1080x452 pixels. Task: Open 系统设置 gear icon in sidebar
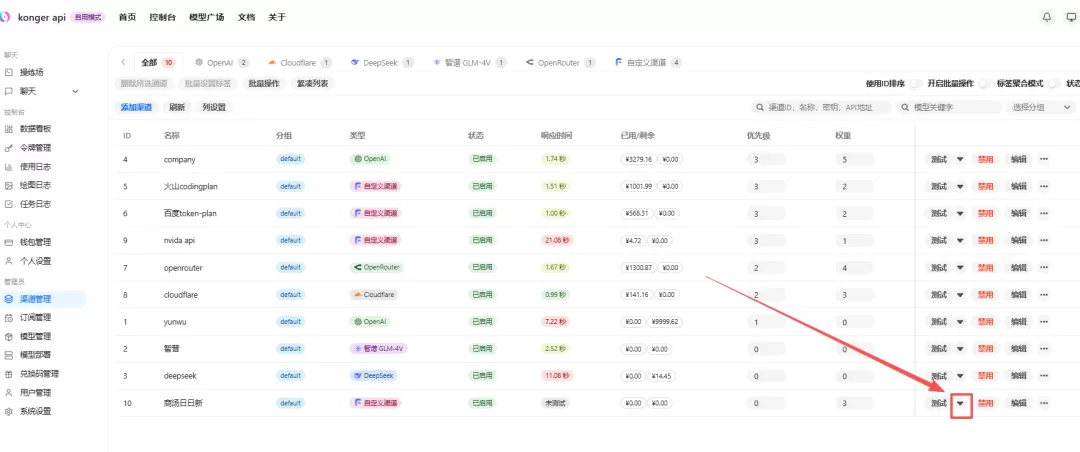point(9,412)
